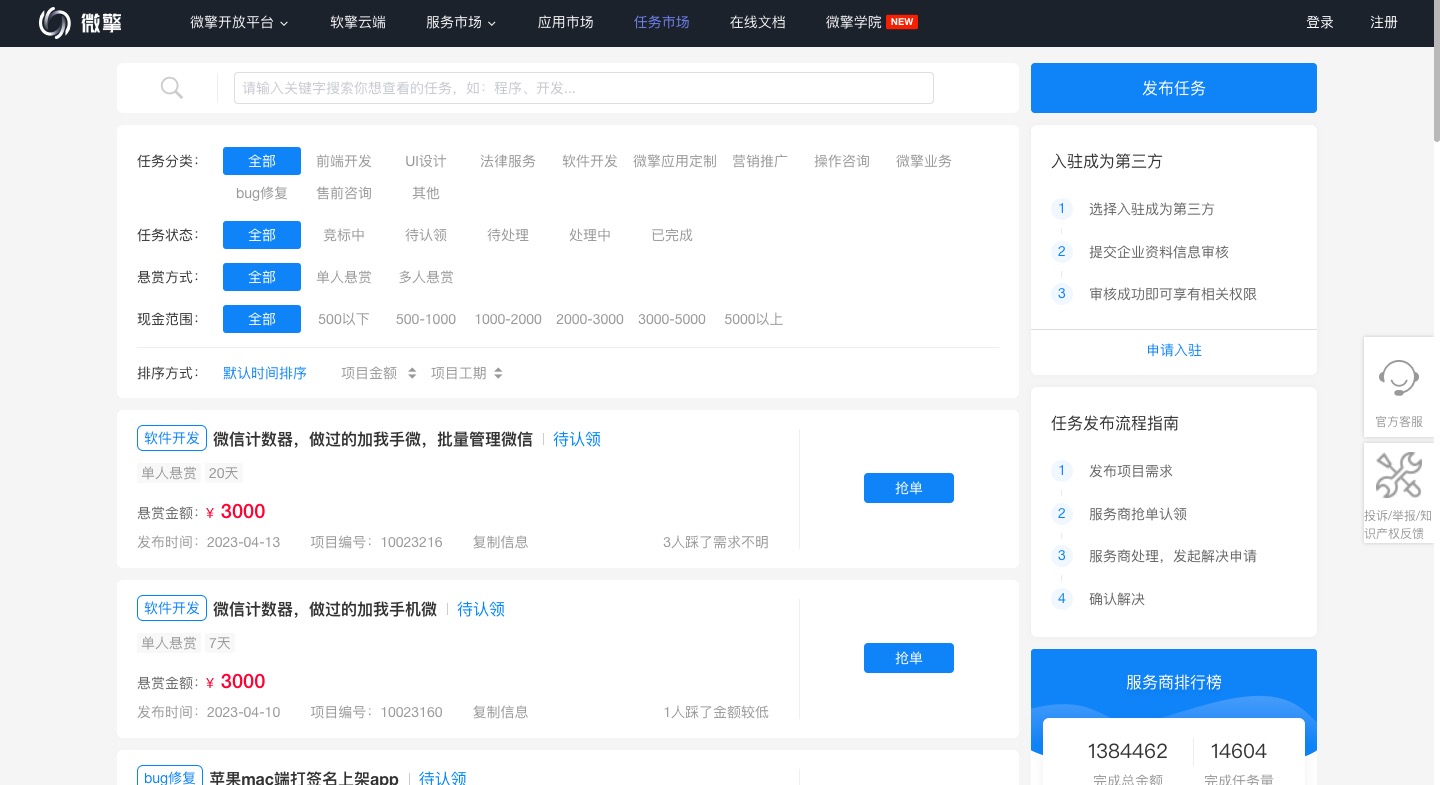Open the 投诉/举报 tools icon
Screen dimensions: 1440x785
[1398, 476]
